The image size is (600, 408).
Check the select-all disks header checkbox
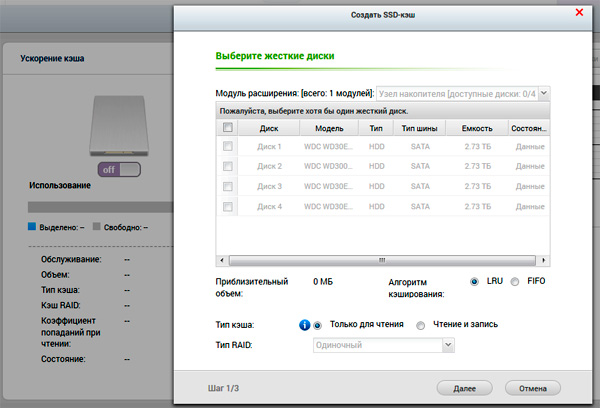point(228,128)
